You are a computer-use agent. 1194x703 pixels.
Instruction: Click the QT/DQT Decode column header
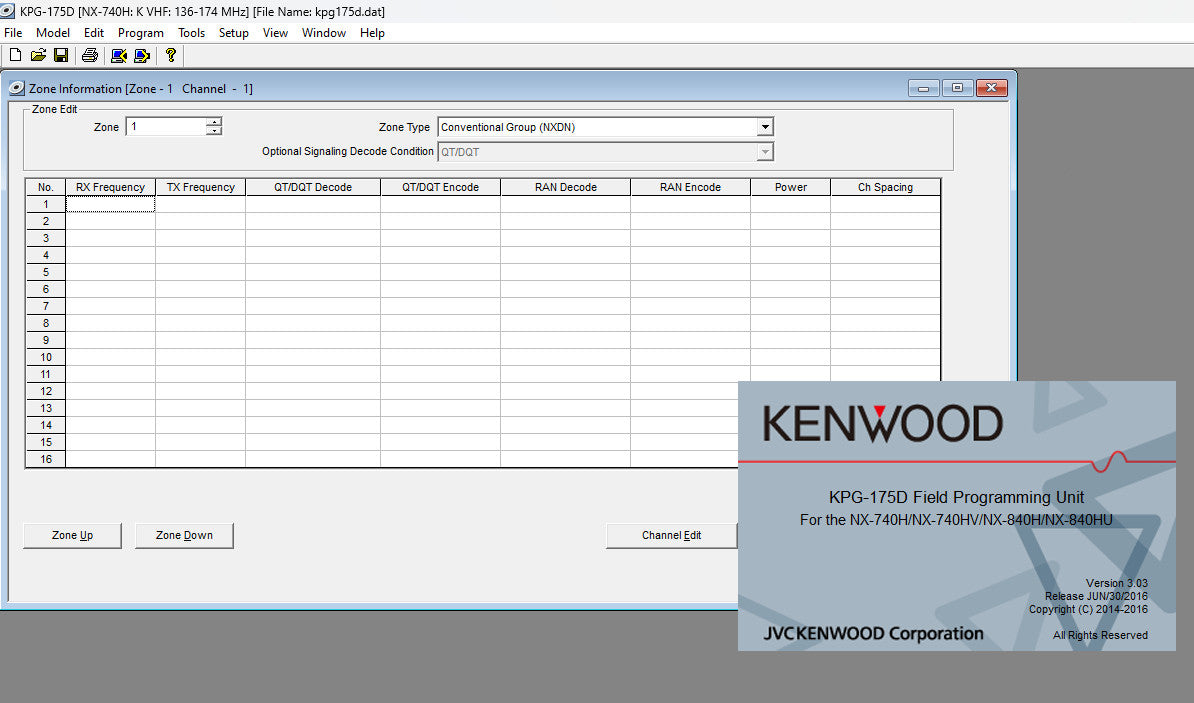coord(313,187)
